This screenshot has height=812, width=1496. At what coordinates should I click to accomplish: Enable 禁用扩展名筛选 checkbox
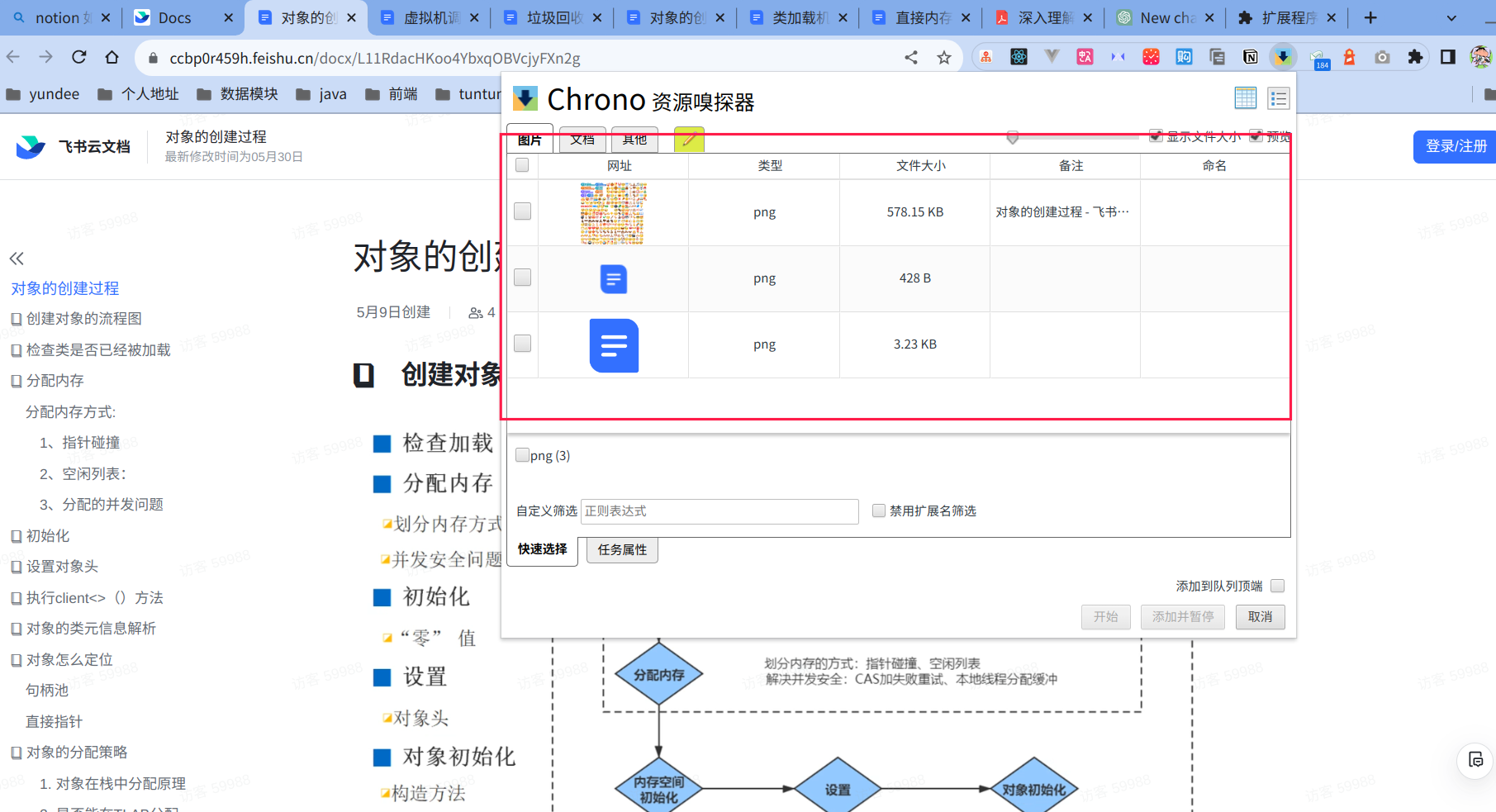[x=879, y=510]
